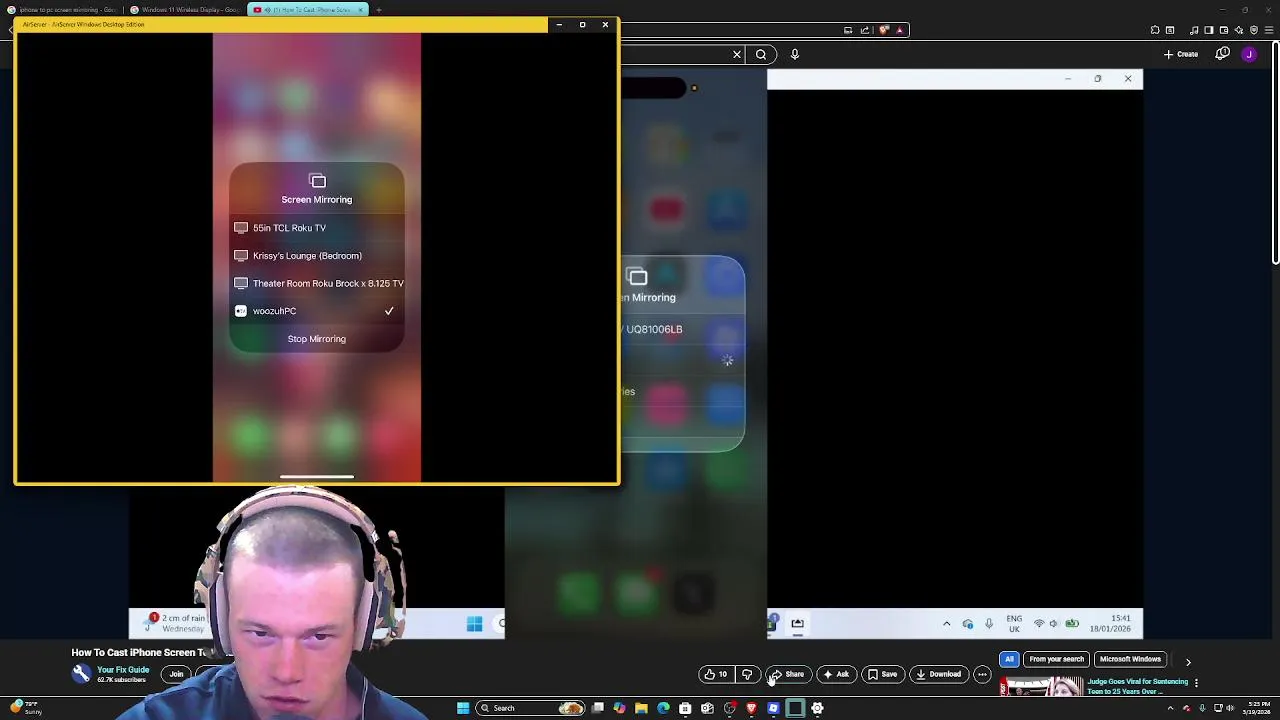
Task: Open Leo AI sparkle icon in toolbar
Action: (x=1239, y=30)
